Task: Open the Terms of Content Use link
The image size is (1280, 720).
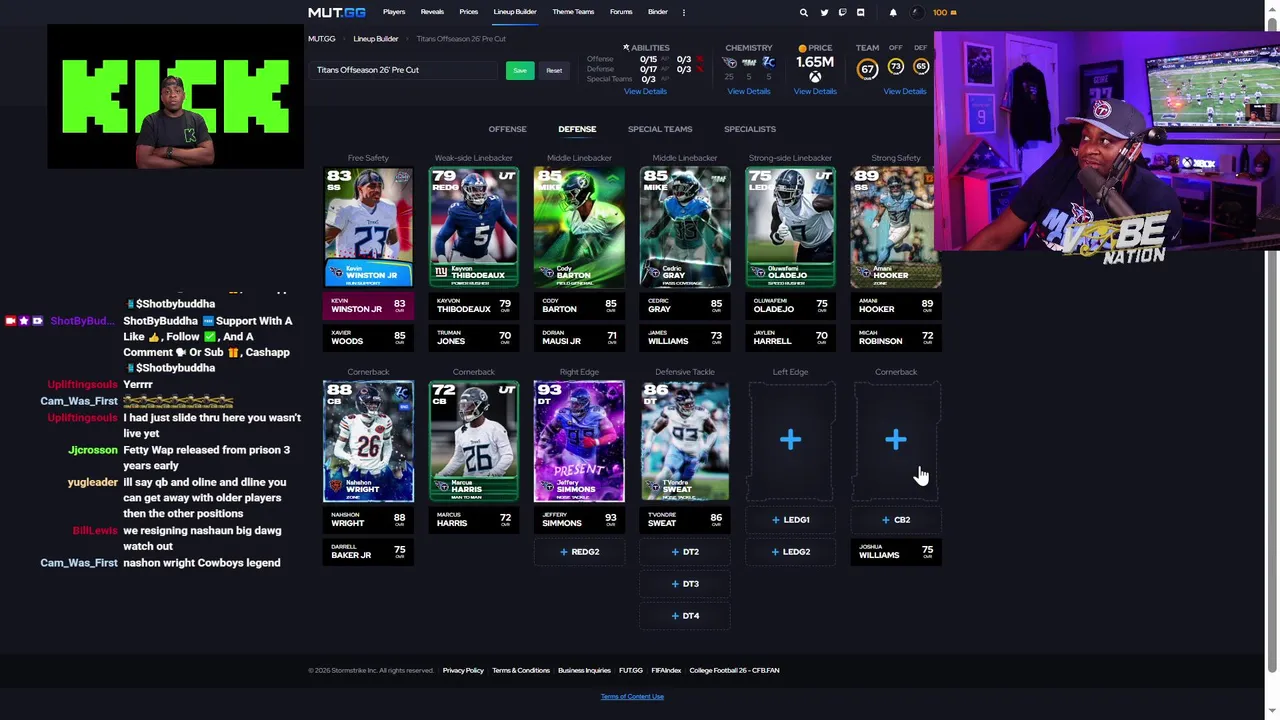Action: [632, 696]
